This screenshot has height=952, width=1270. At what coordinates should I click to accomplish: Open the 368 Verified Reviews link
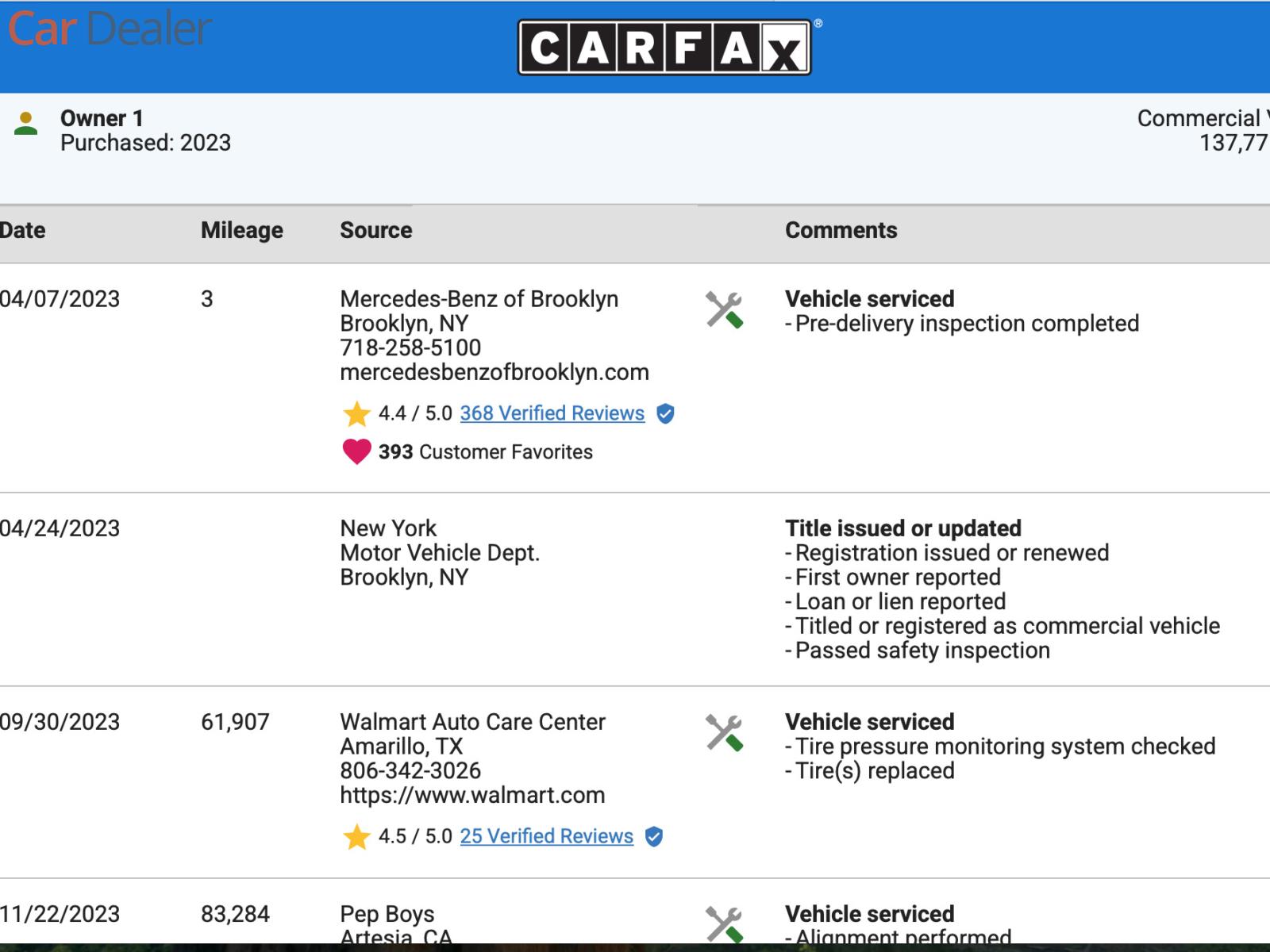point(552,413)
